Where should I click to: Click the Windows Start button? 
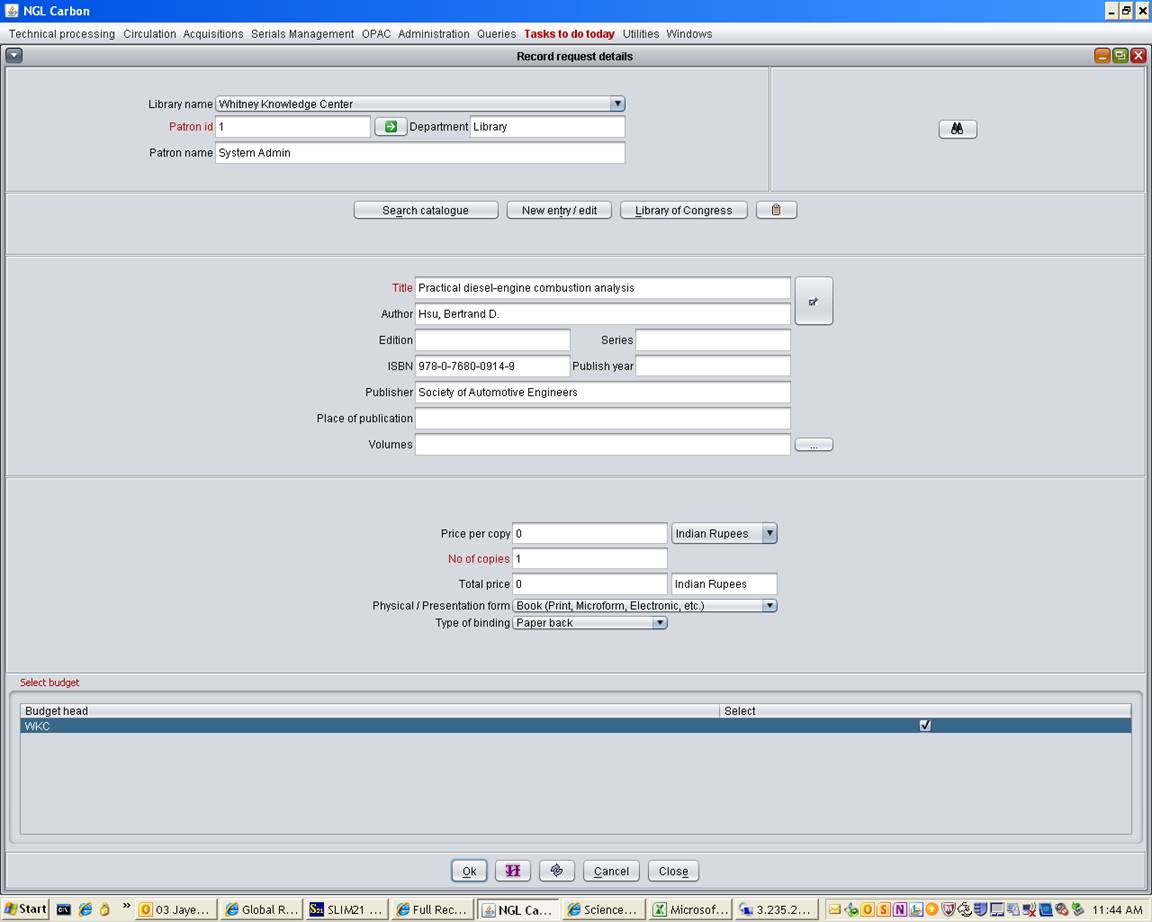click(25, 909)
